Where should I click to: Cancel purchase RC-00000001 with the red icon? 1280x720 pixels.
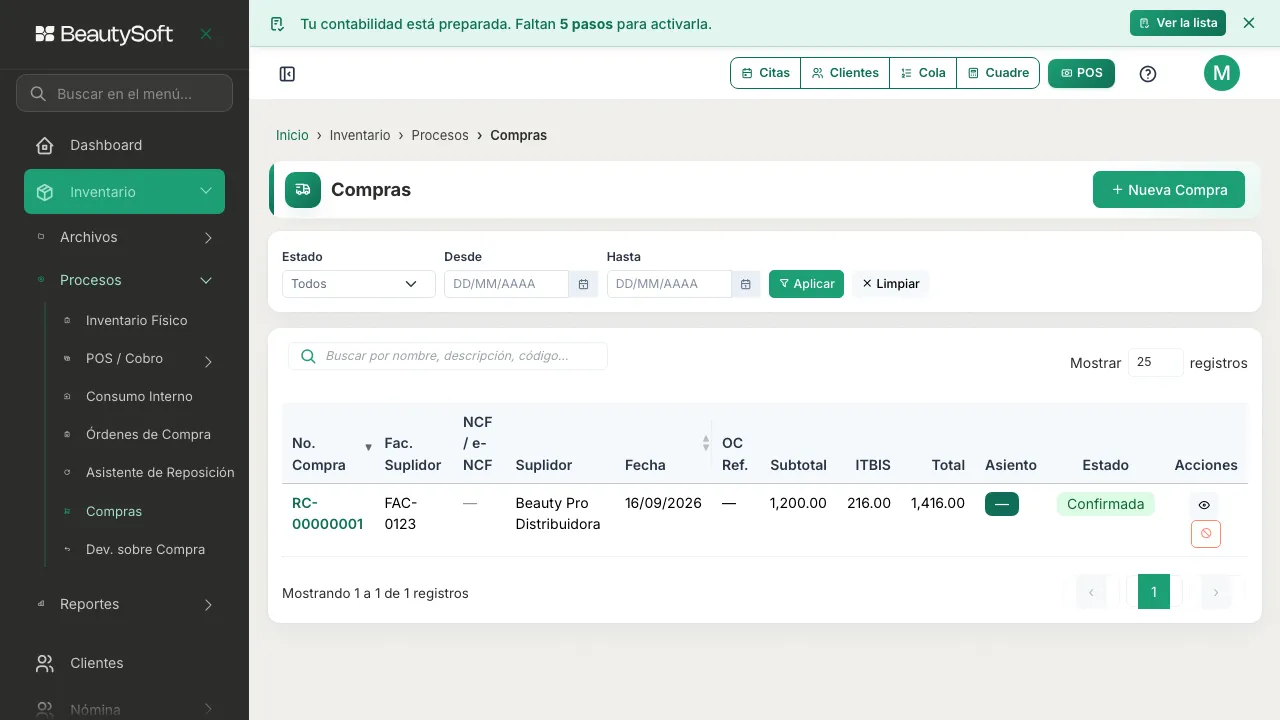tap(1206, 534)
